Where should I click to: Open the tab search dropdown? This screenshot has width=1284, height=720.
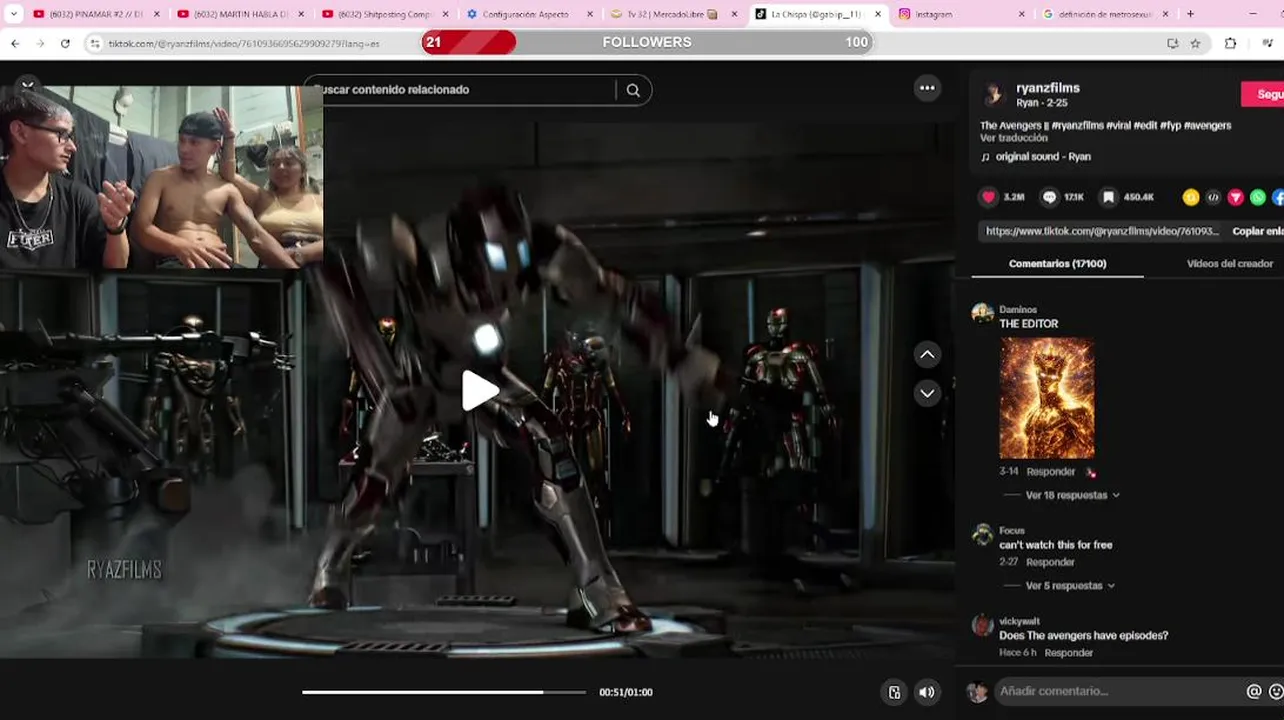(x=13, y=14)
